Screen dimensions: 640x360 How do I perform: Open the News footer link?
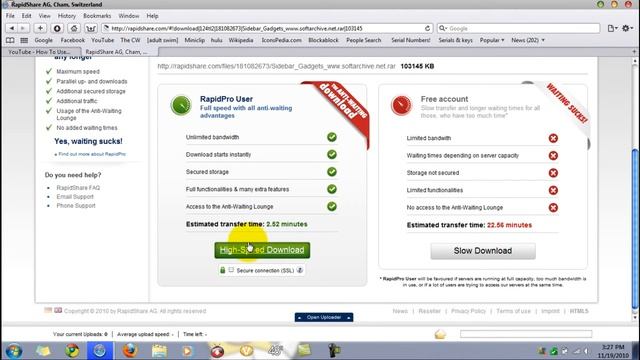pos(400,311)
